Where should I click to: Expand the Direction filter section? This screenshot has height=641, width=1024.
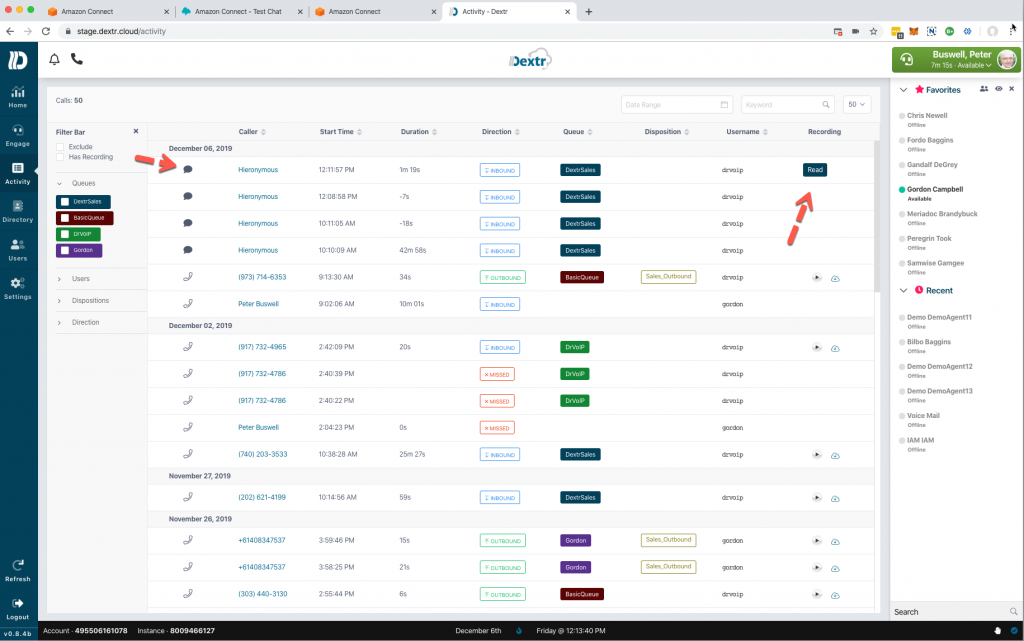pyautogui.click(x=59, y=322)
